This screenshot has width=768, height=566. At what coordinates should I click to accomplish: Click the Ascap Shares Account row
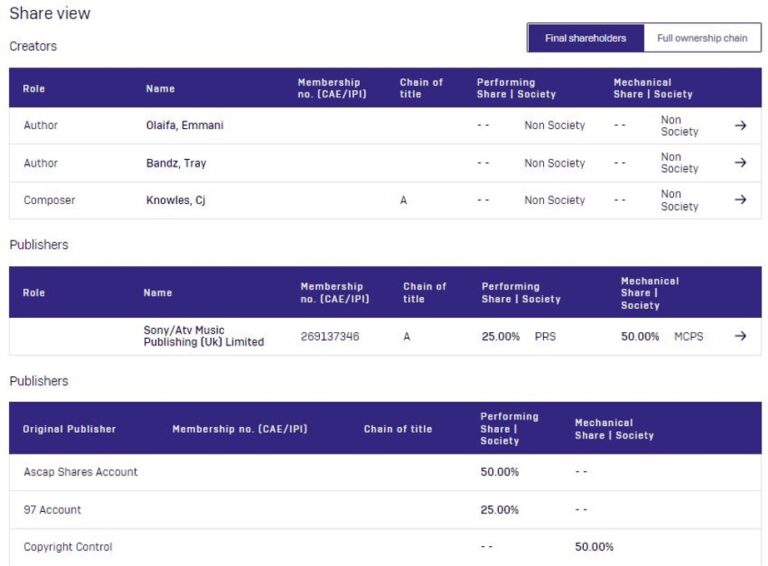click(x=80, y=472)
